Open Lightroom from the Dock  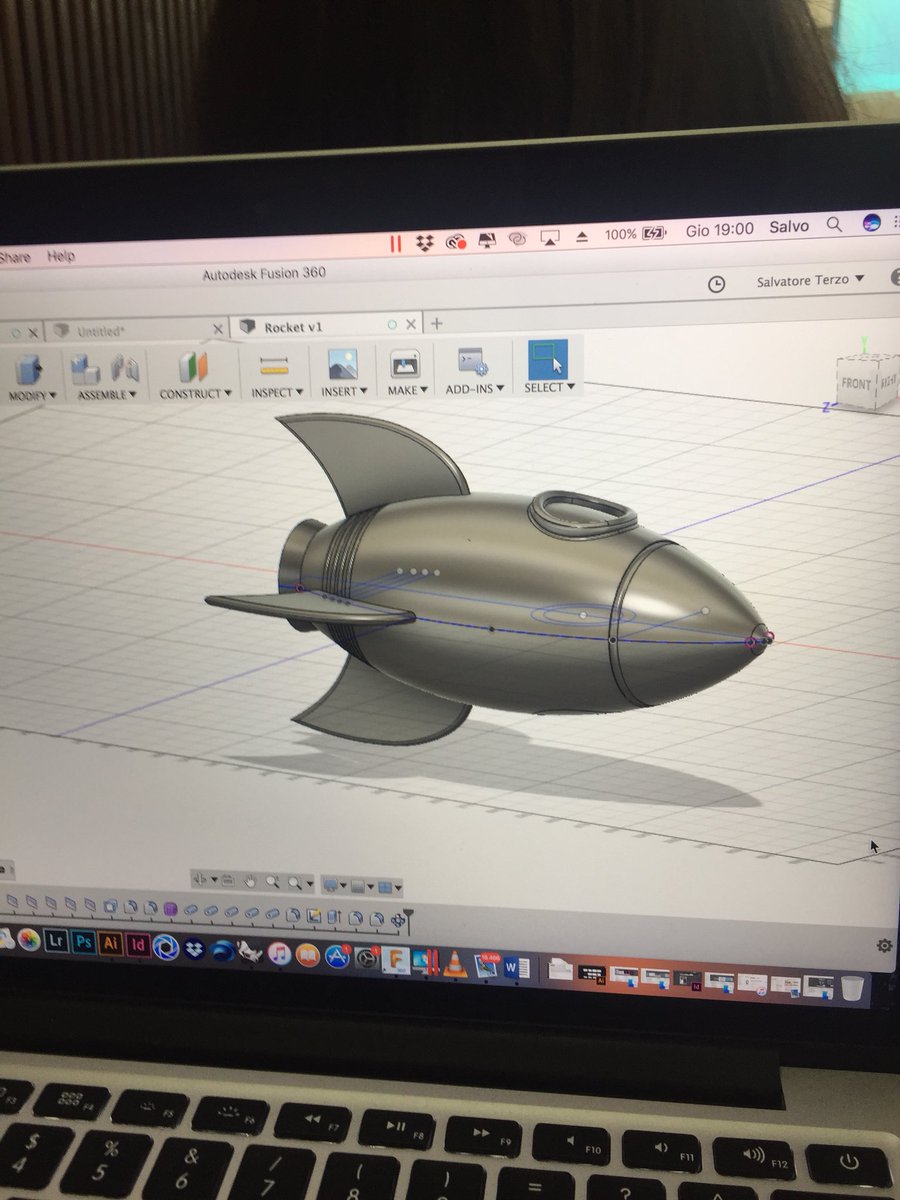point(55,941)
